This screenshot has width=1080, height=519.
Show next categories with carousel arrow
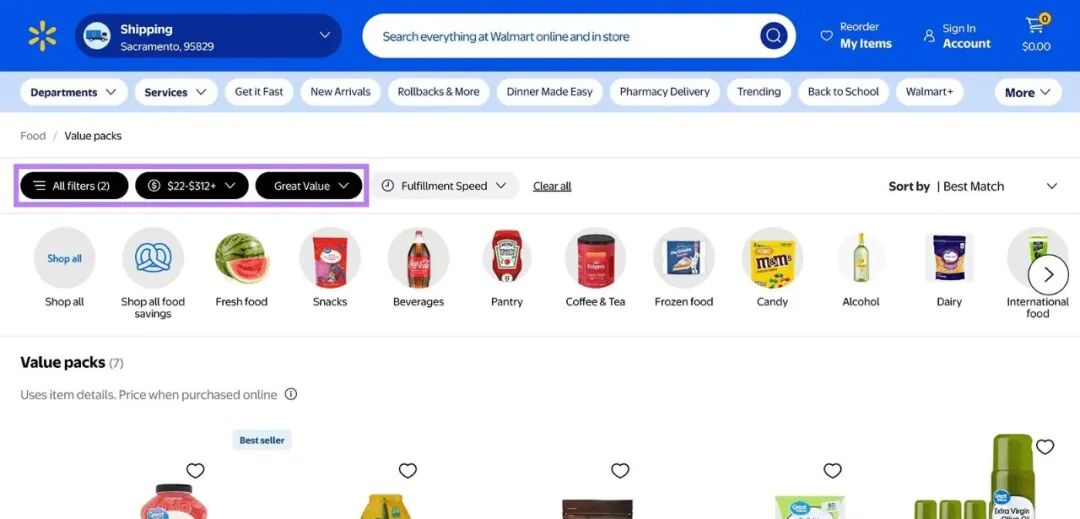[x=1048, y=275]
